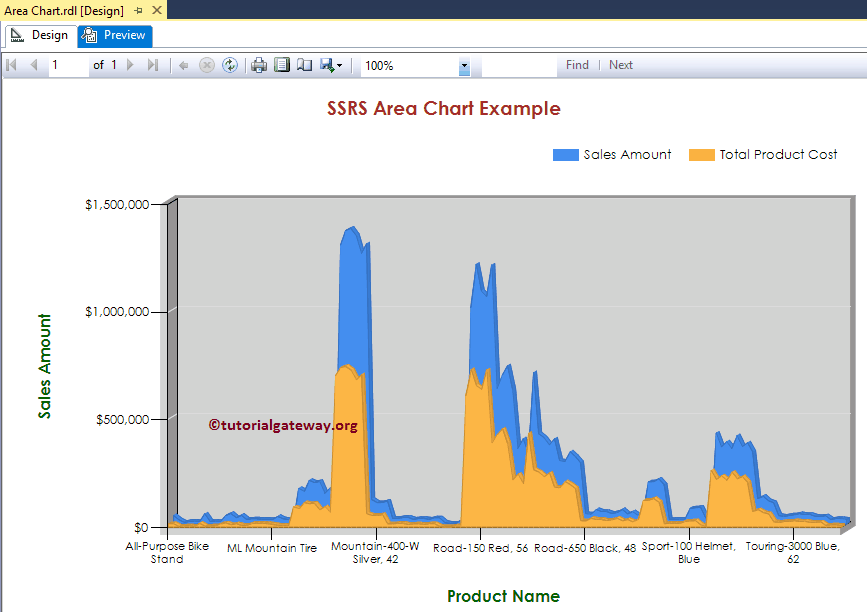
Task: Open the zoom percentage dropdown
Action: pyautogui.click(x=462, y=65)
